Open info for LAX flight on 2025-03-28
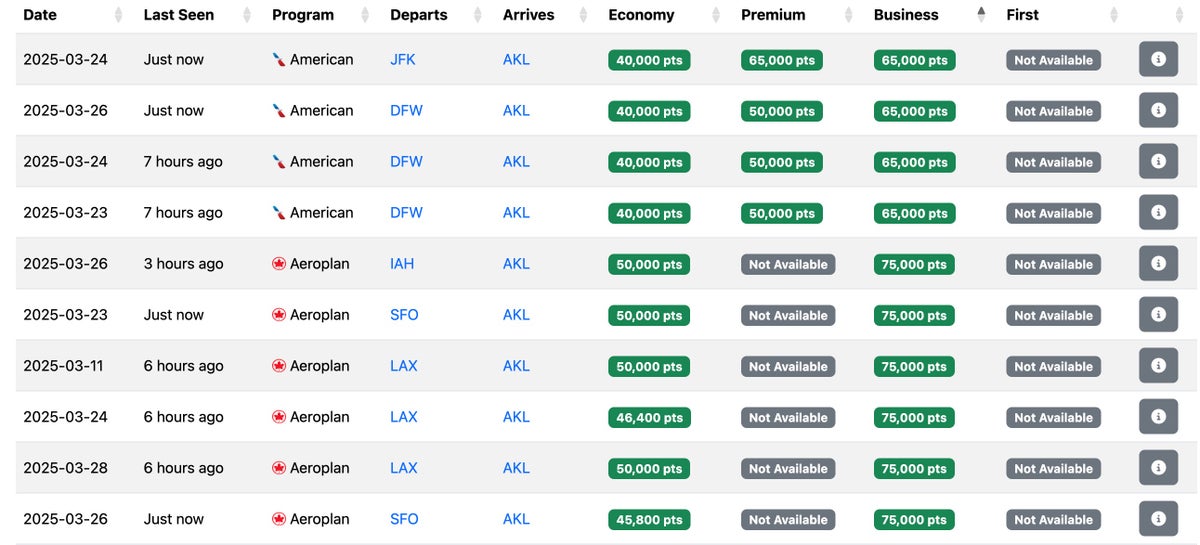The width and height of the screenshot is (1200, 545). pyautogui.click(x=1158, y=467)
